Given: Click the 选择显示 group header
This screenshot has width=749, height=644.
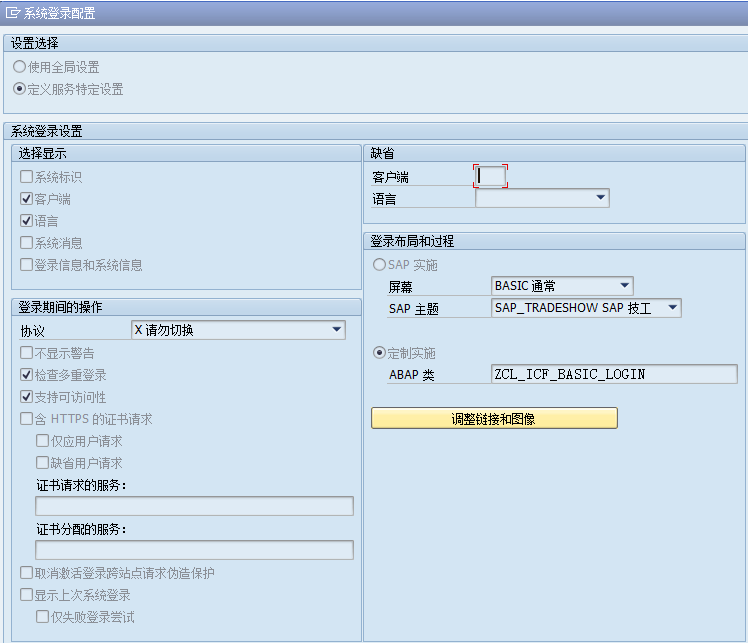Looking at the screenshot, I should click(43, 153).
